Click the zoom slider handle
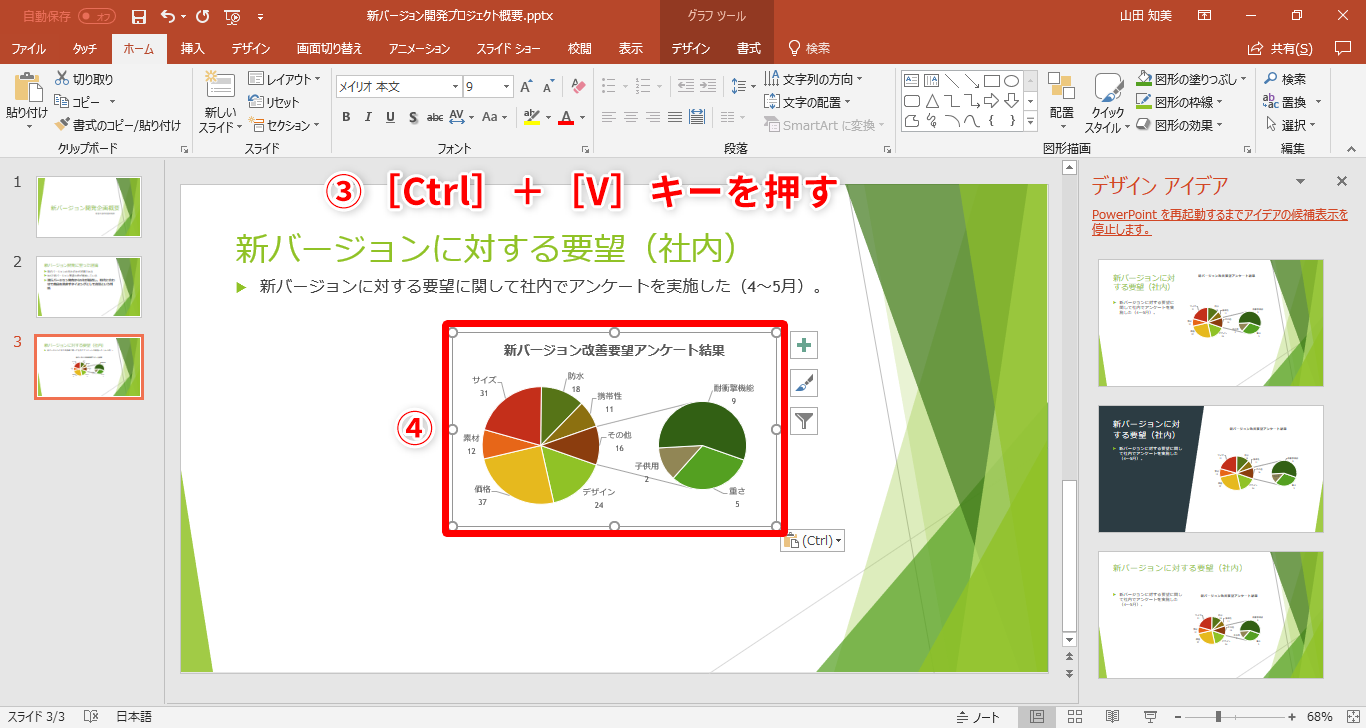 click(x=1218, y=717)
